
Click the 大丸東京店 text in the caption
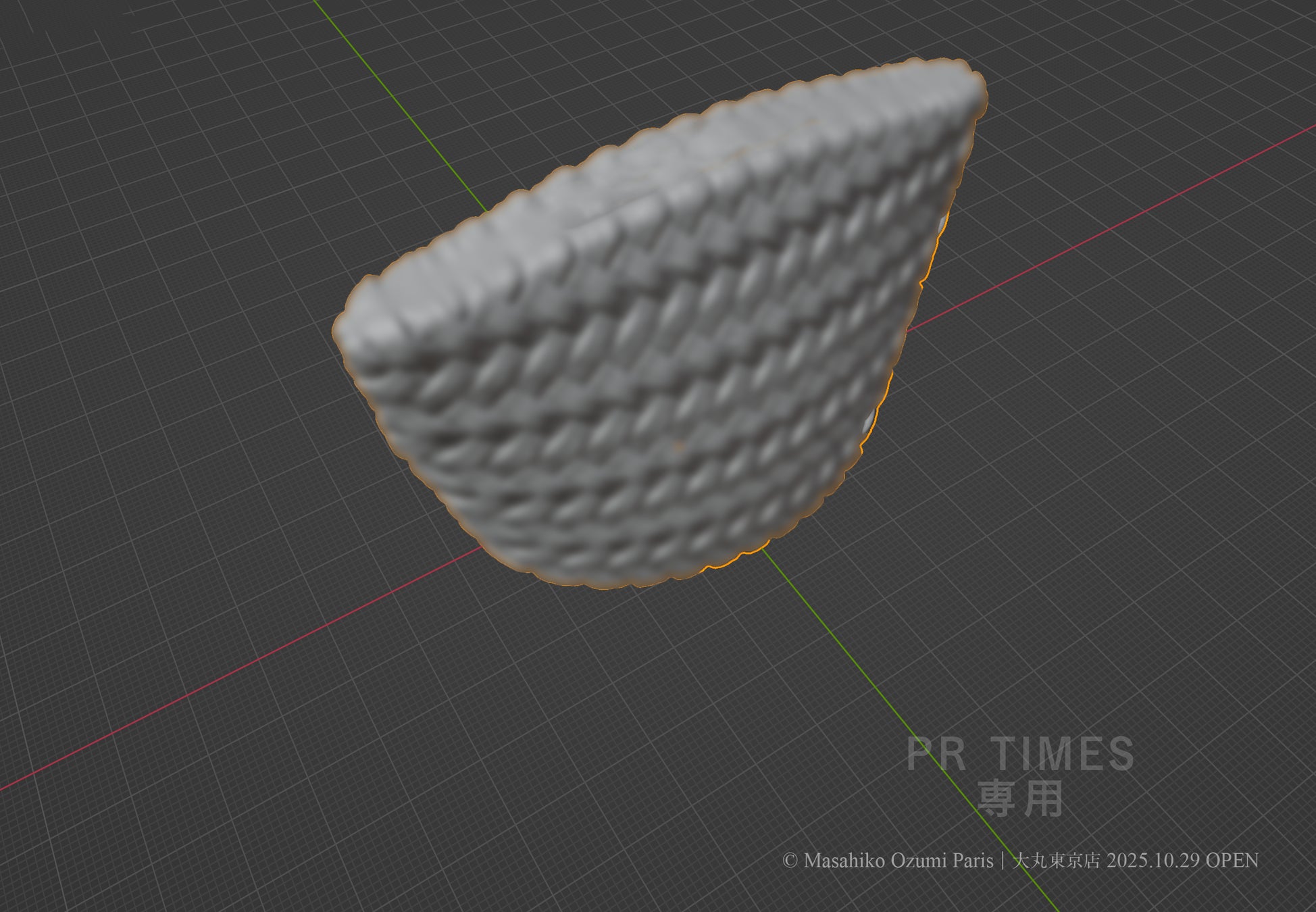click(x=1055, y=861)
